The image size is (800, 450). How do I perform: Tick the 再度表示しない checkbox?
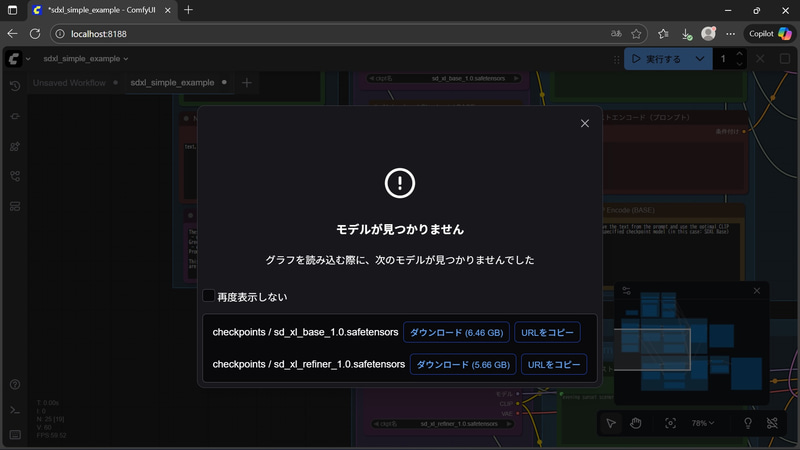click(x=209, y=296)
